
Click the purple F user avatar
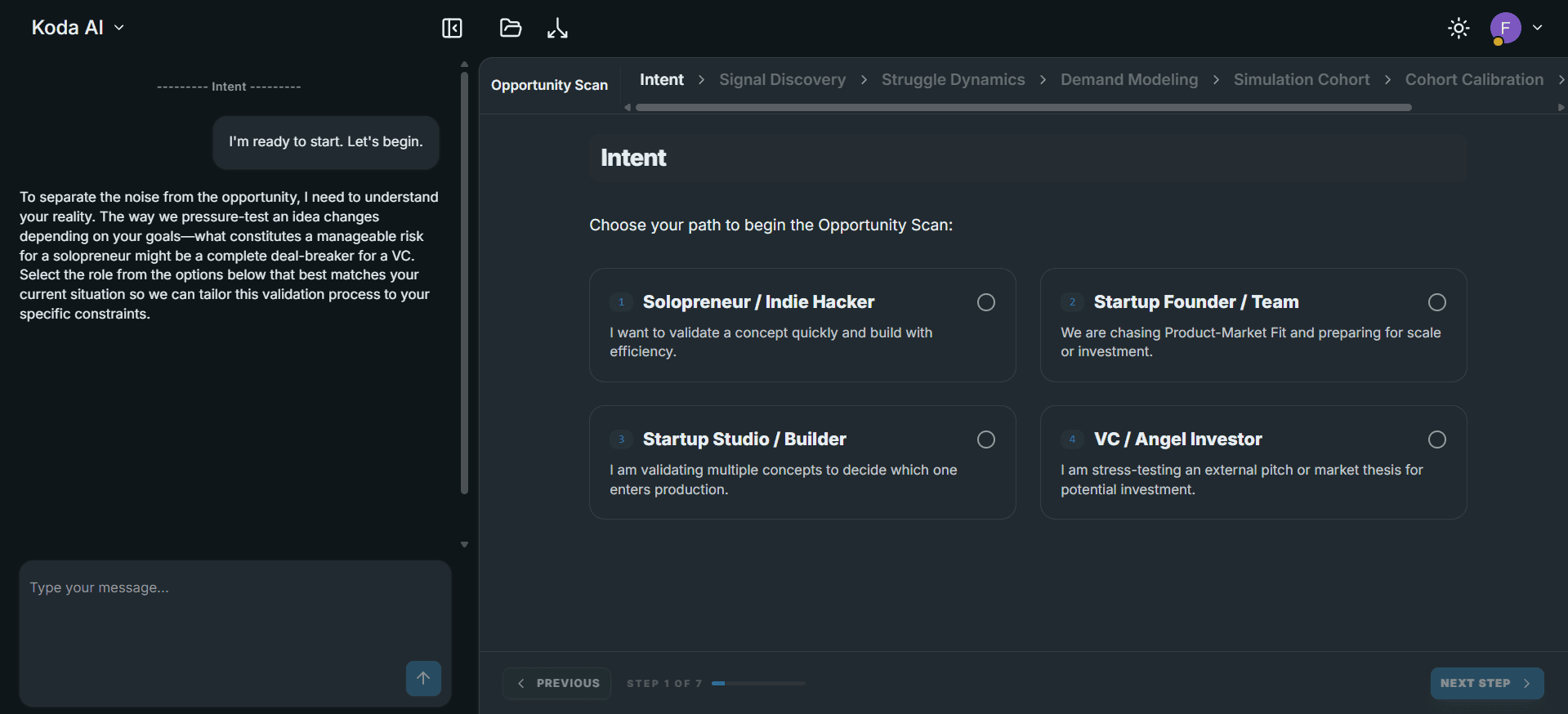[1505, 28]
